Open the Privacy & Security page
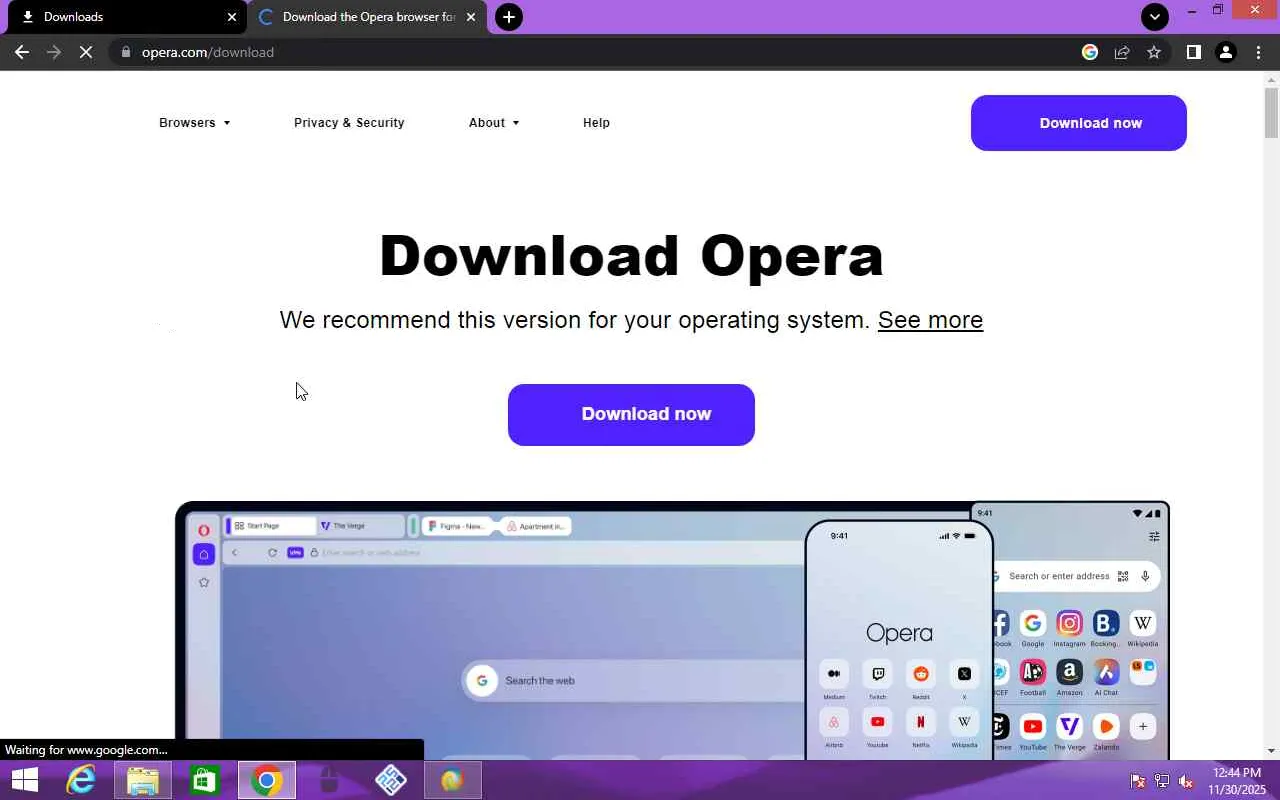This screenshot has height=800, width=1280. 349,123
